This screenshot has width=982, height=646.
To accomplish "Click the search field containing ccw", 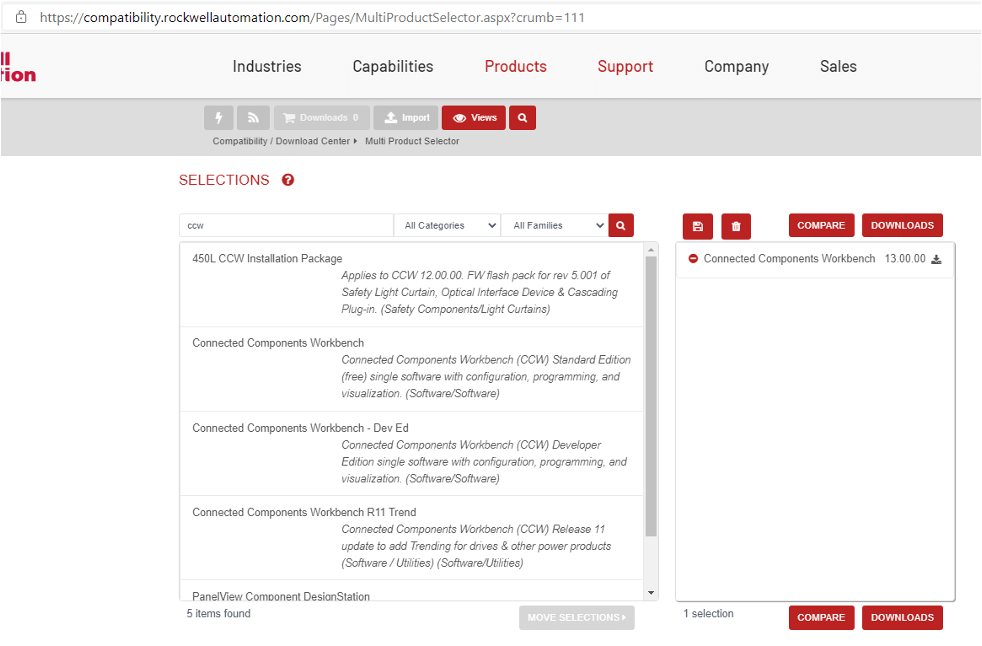I will click(287, 226).
